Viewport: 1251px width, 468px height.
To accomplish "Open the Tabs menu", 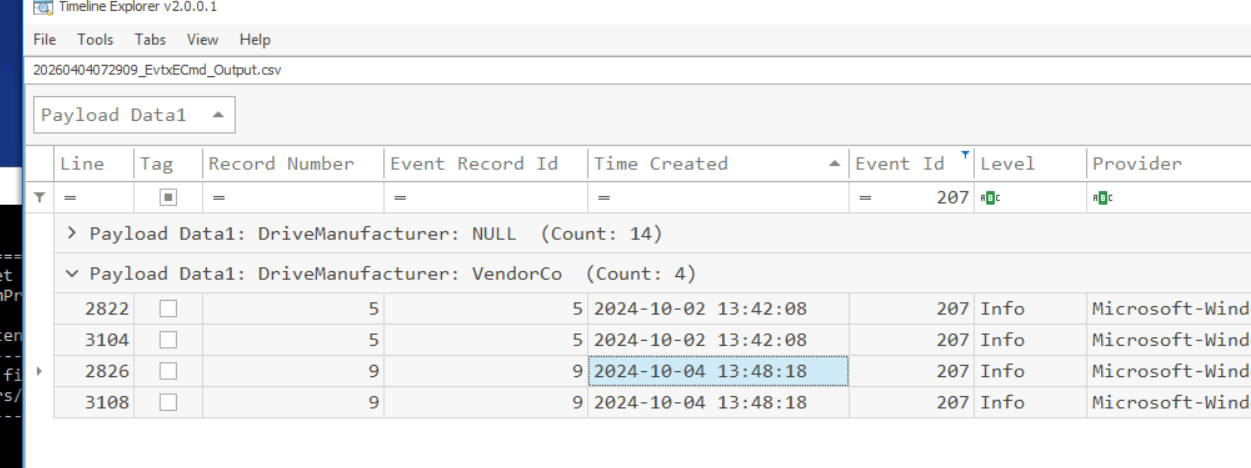I will [152, 40].
